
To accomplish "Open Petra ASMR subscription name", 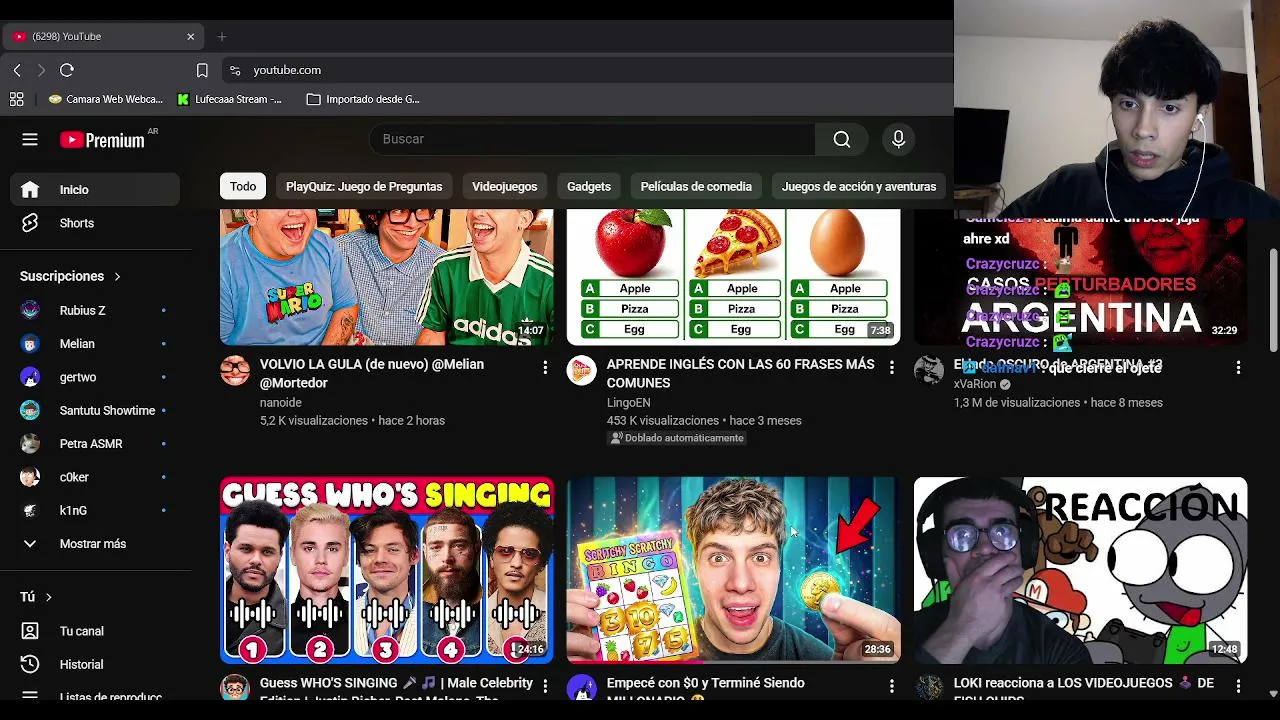I will (91, 444).
